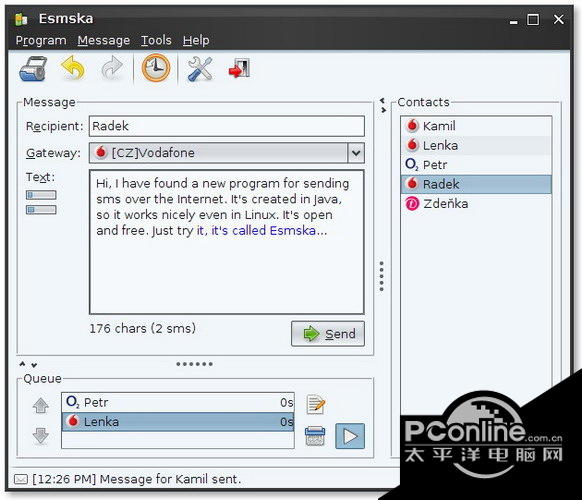The width and height of the screenshot is (582, 500).
Task: Open the Help menu
Action: (196, 40)
